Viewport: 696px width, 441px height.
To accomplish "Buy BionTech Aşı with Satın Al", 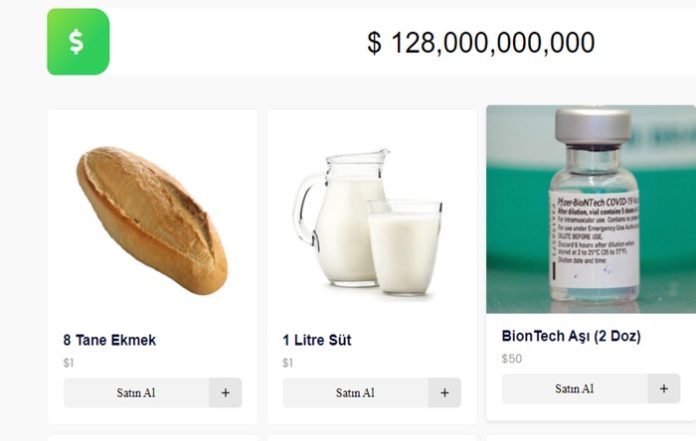I will [574, 389].
